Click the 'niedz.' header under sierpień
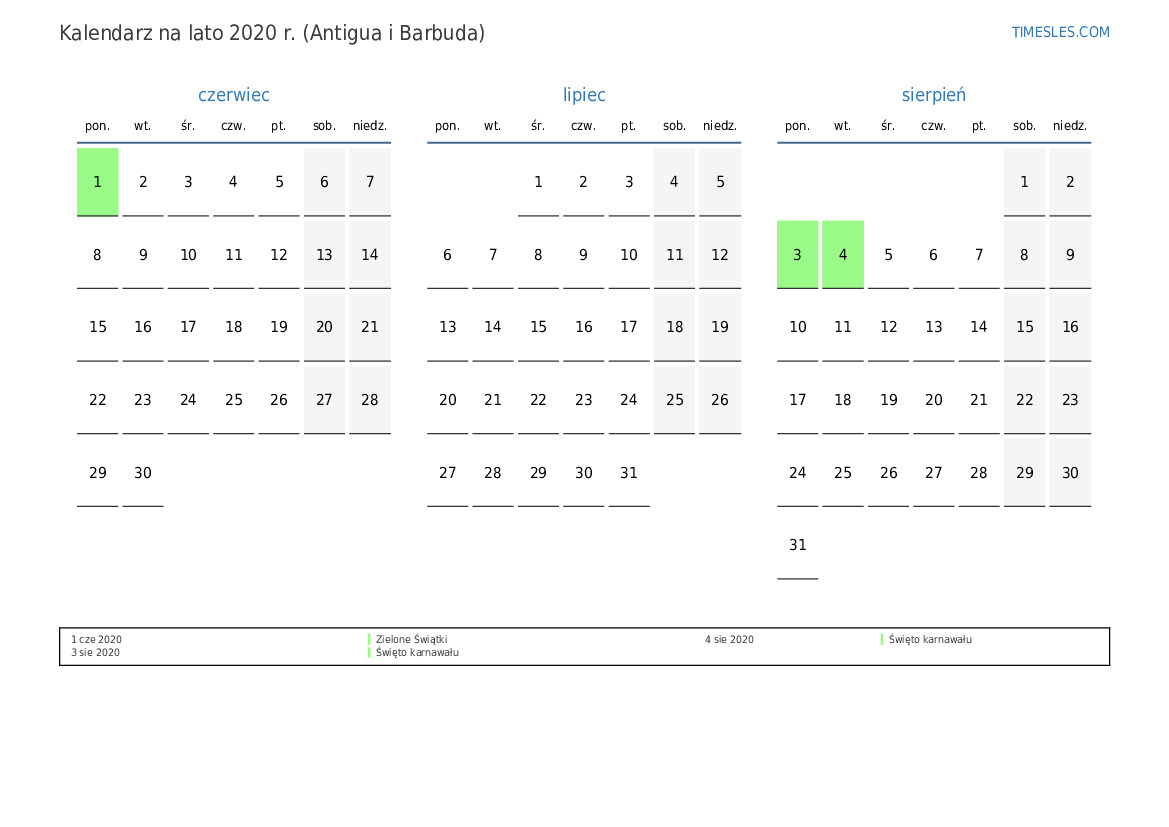 (1069, 126)
